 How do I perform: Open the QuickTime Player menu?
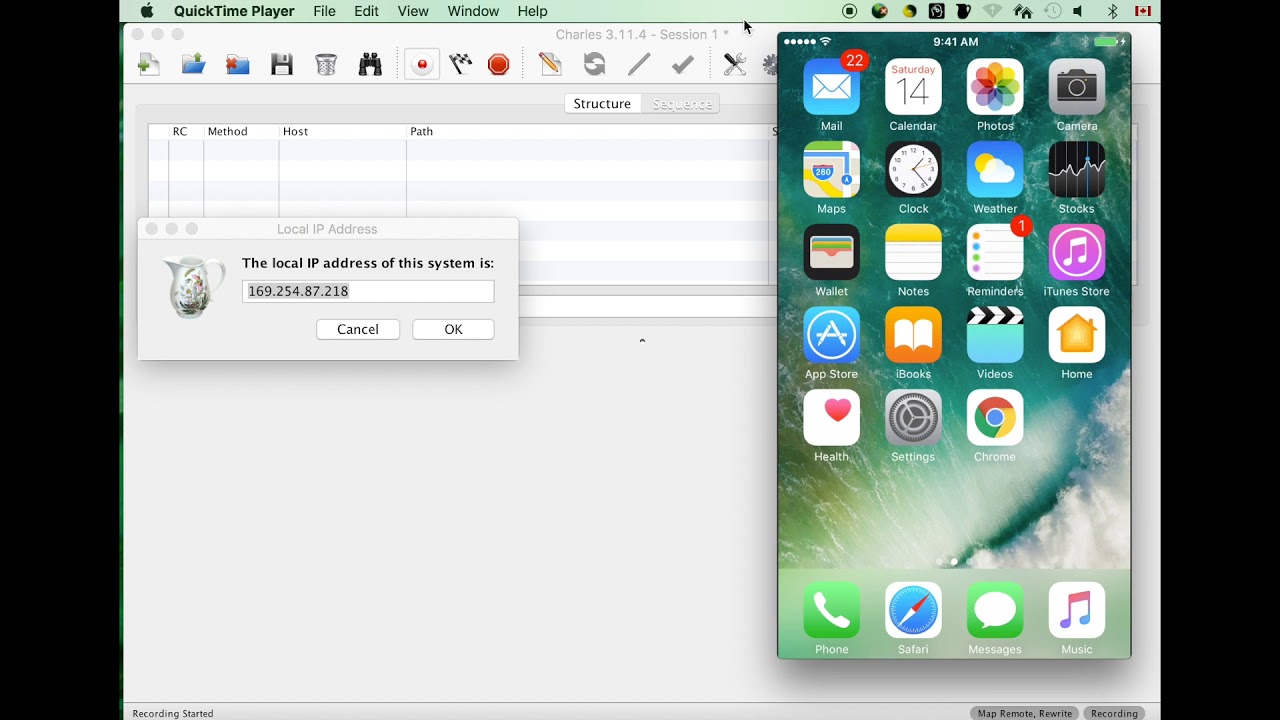click(234, 11)
